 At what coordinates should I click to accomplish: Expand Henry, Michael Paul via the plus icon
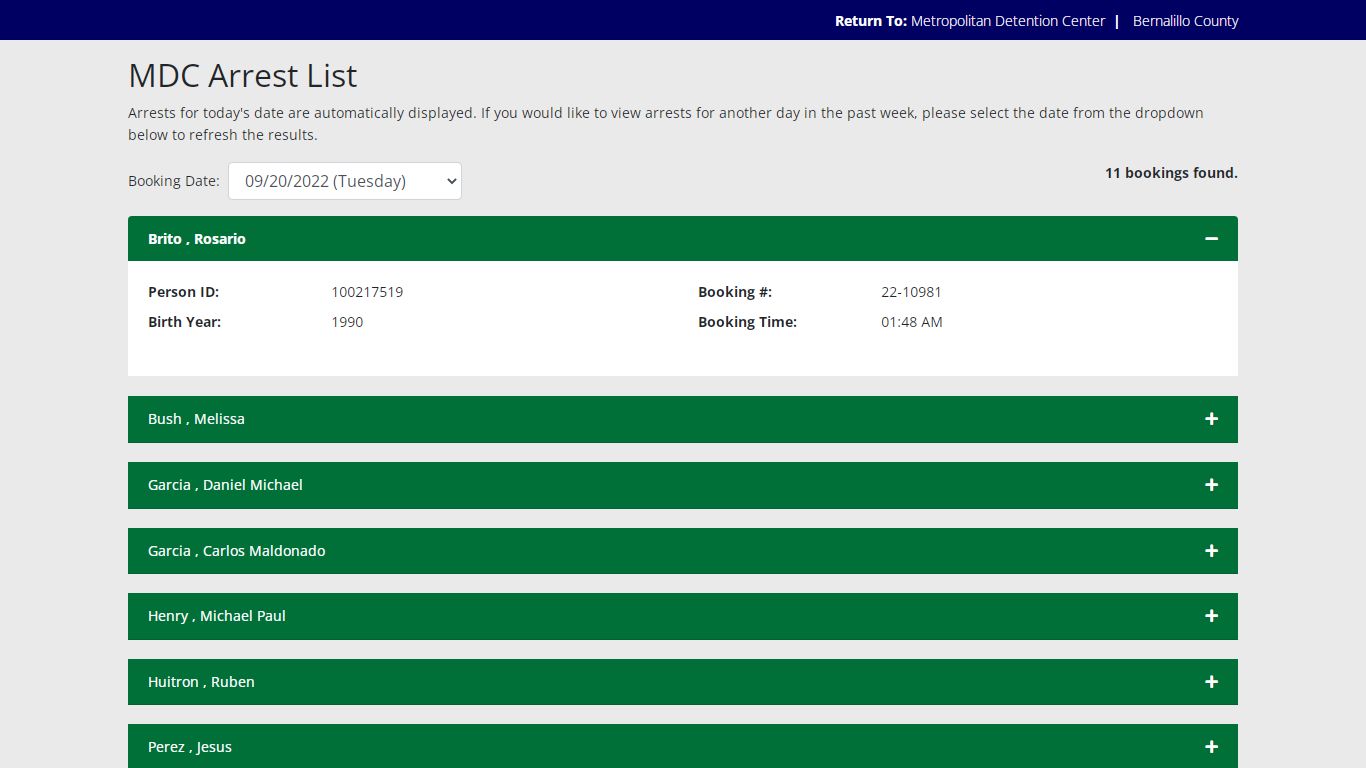(x=1211, y=616)
